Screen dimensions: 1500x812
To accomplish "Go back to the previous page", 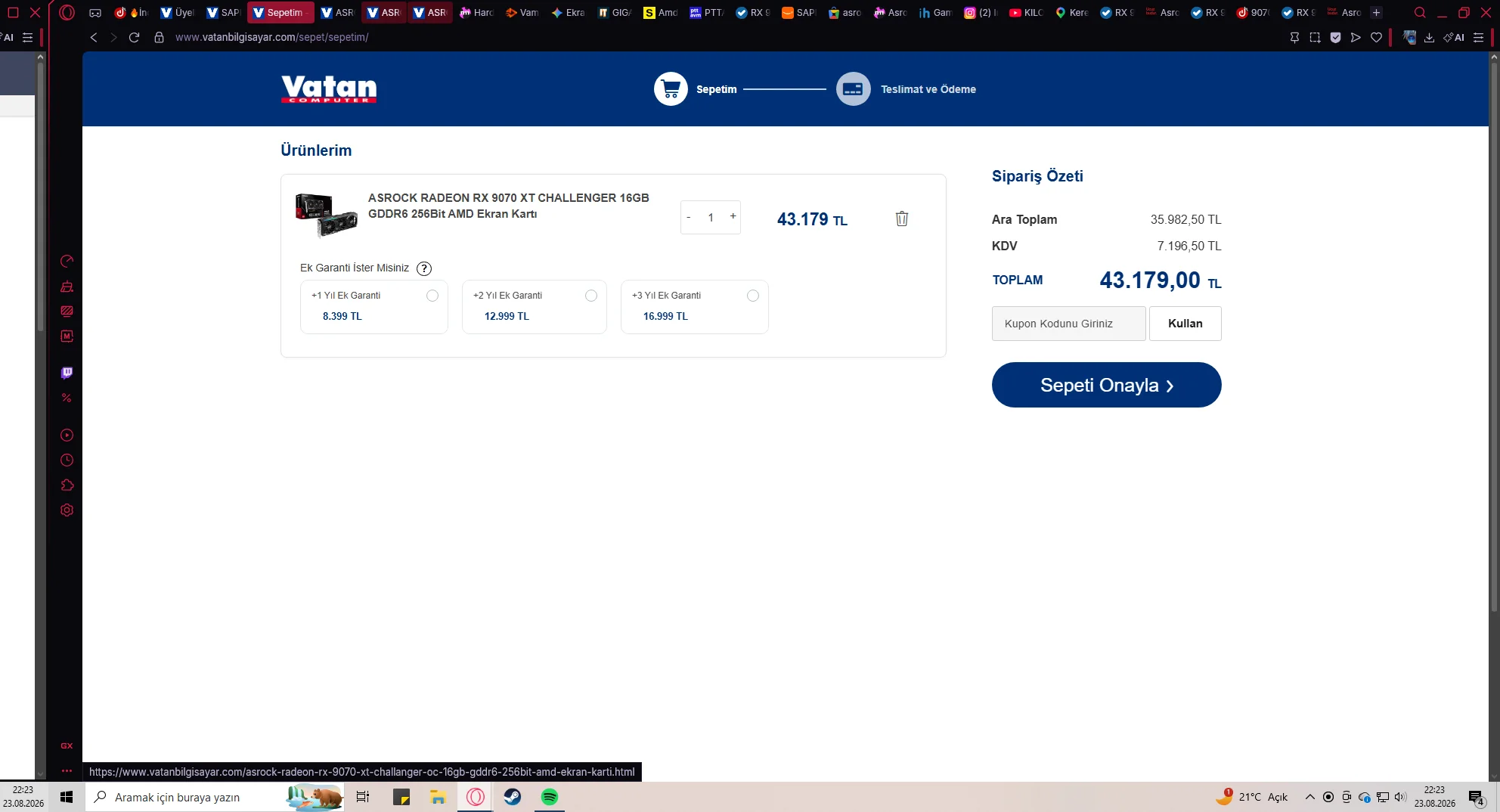I will pos(94,37).
